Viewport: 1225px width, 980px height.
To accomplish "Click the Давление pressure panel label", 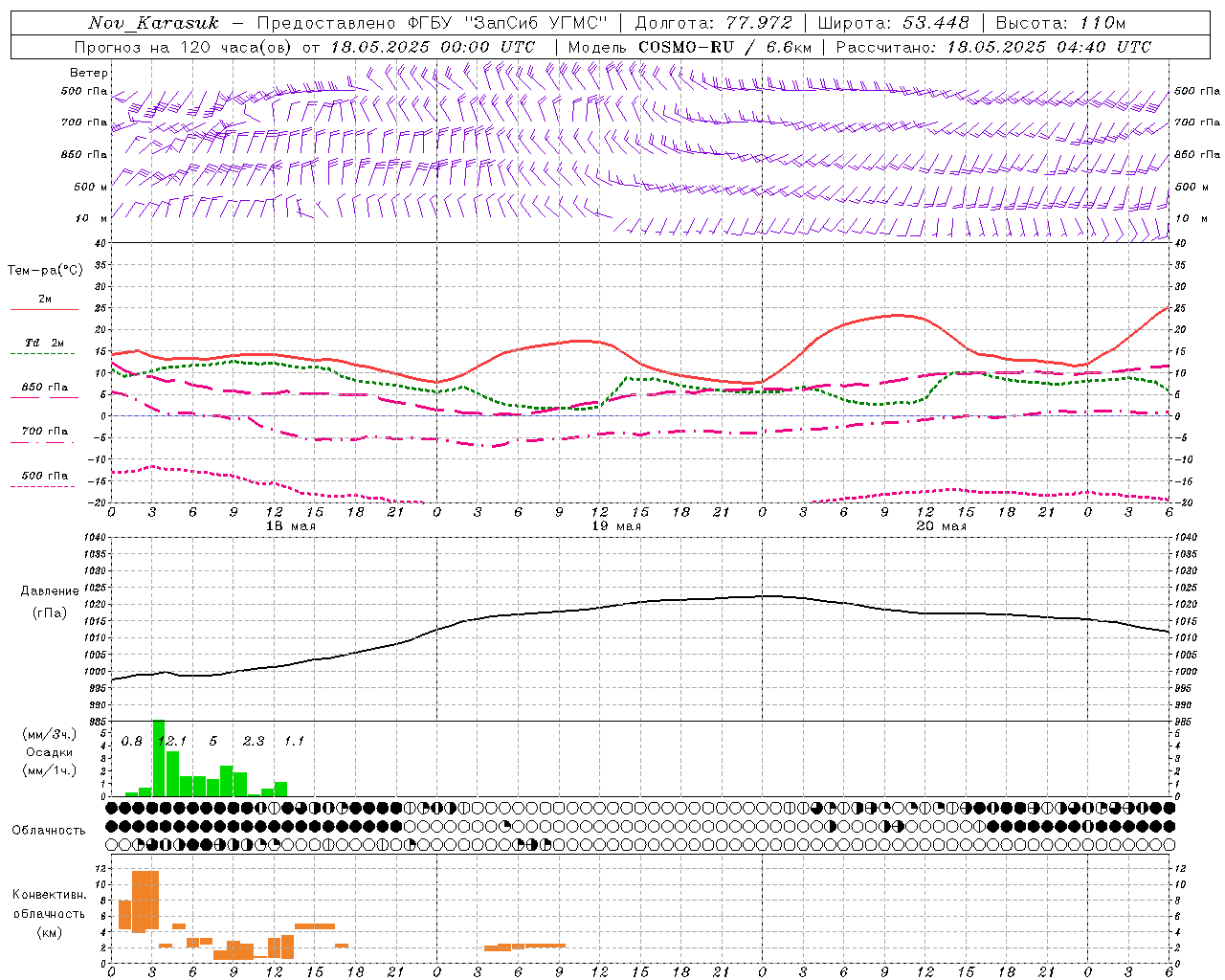I will point(50,591).
